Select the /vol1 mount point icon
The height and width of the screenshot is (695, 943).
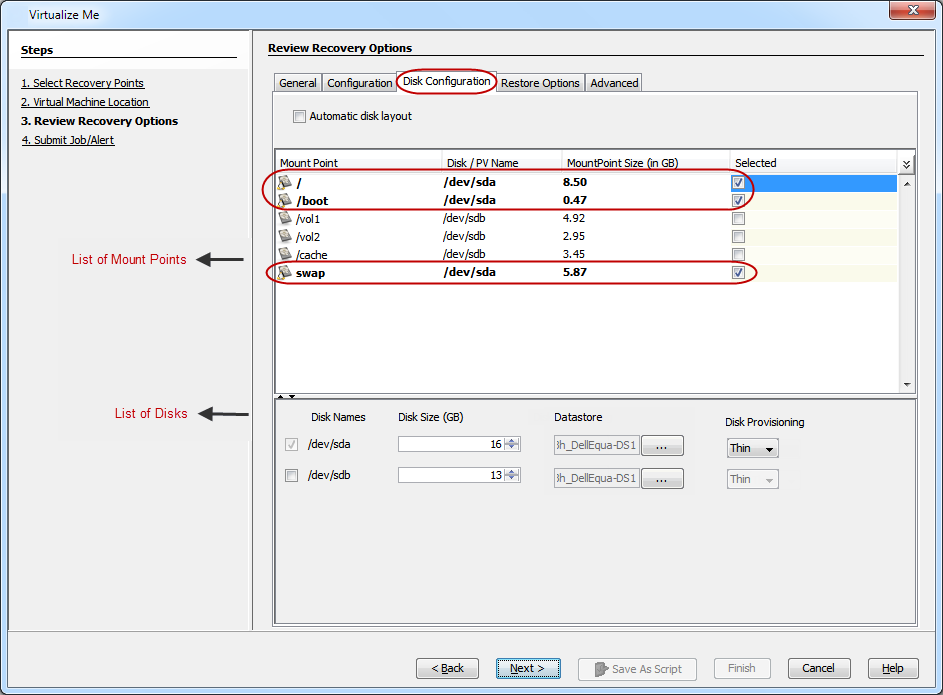(285, 218)
